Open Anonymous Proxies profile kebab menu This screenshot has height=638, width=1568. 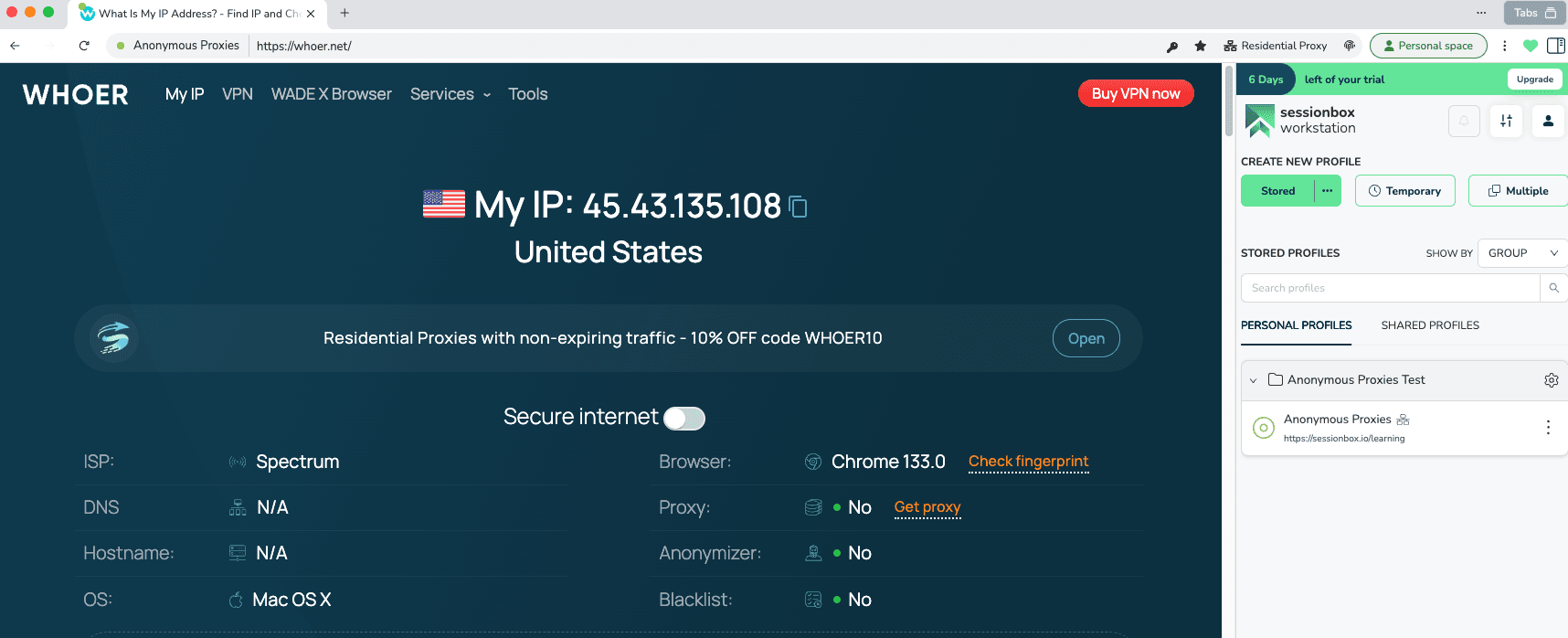coord(1548,427)
